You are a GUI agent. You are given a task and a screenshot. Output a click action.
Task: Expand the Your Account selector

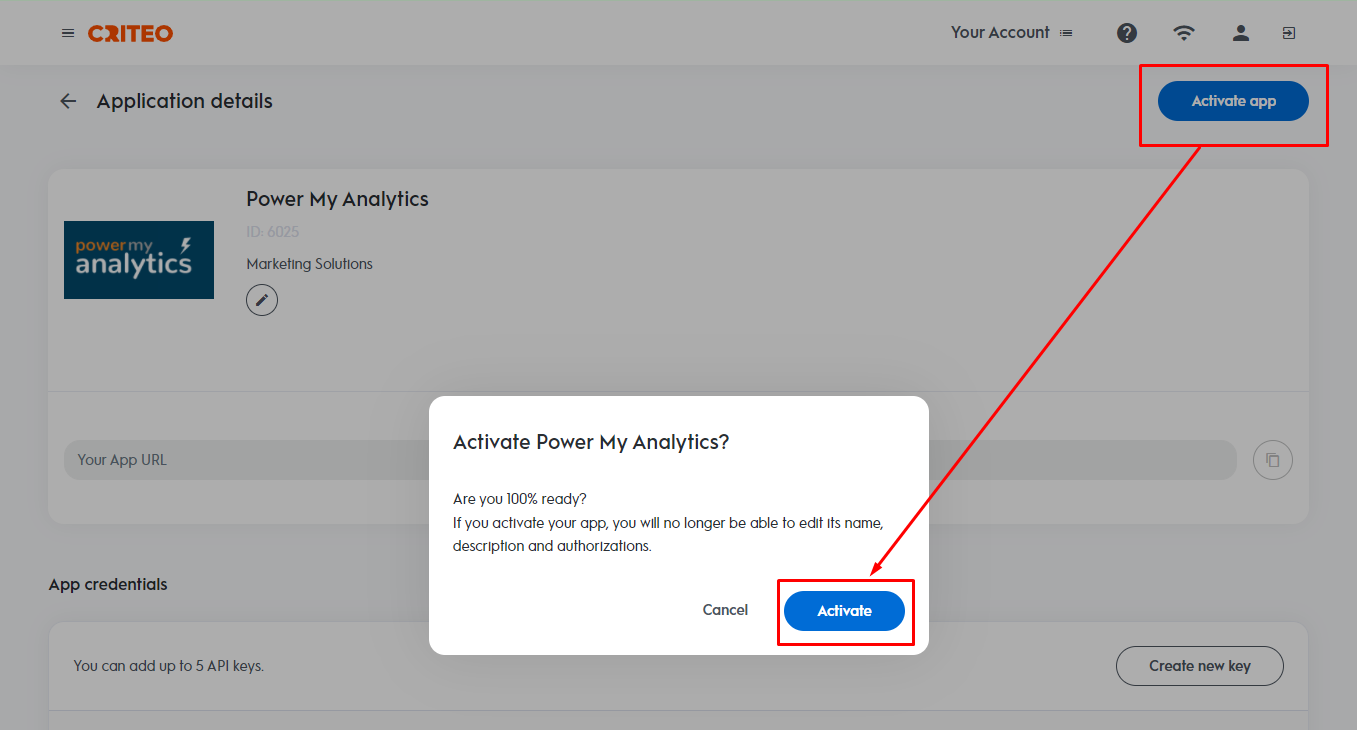[1011, 33]
